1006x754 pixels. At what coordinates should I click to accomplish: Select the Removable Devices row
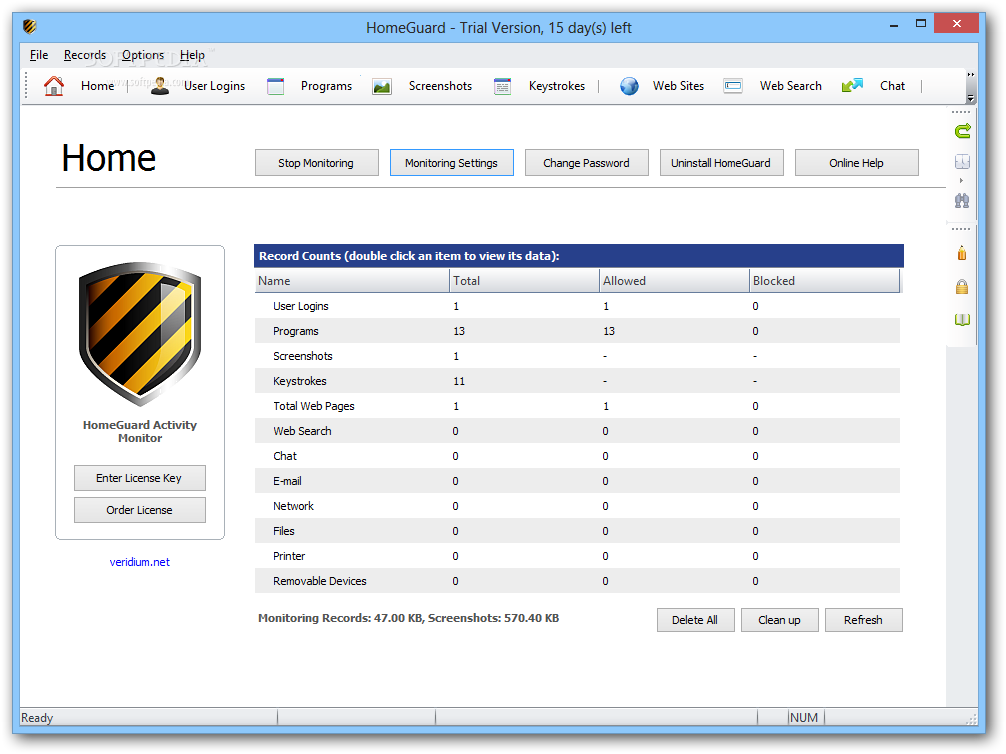[577, 581]
